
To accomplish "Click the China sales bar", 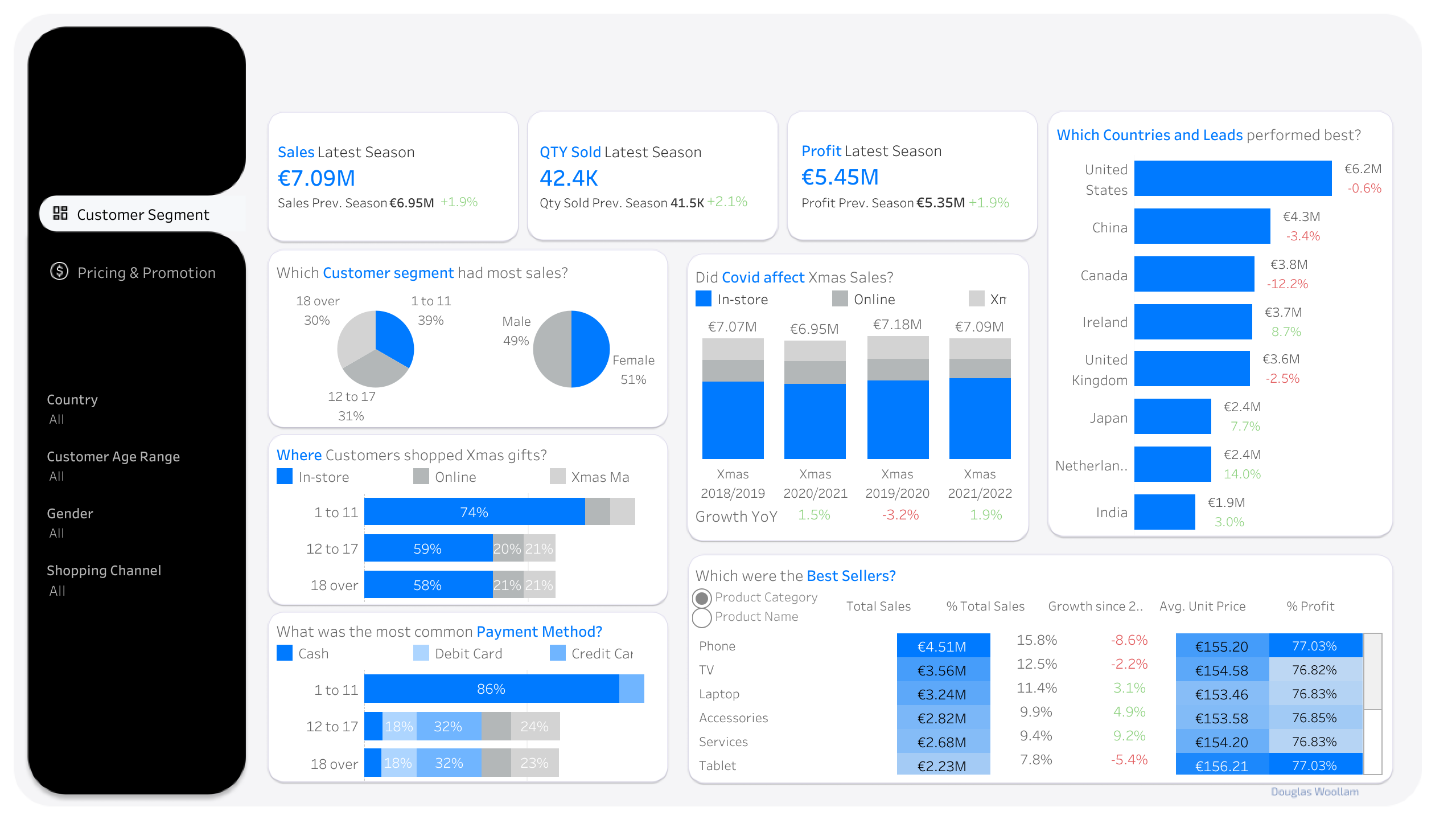I will 1202,226.
